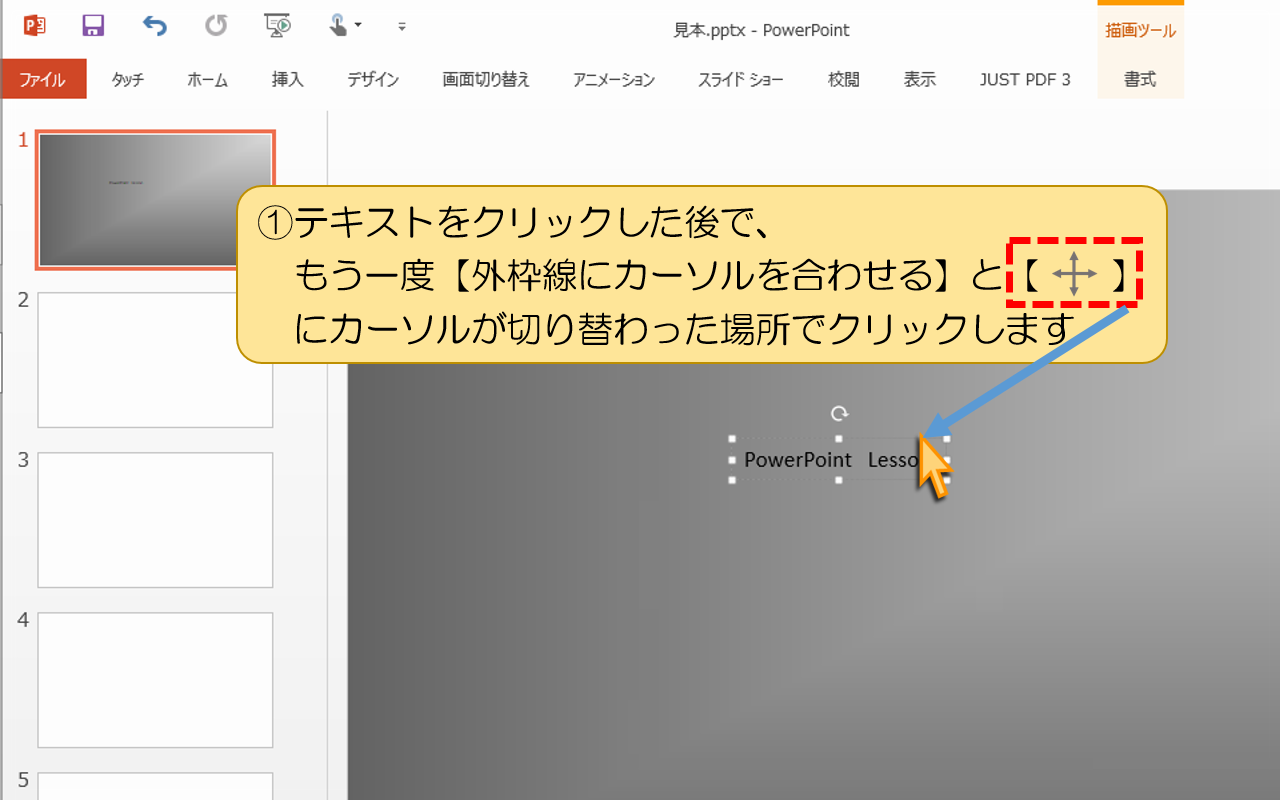Toggle touch/mouse mode icon
The height and width of the screenshot is (800, 1280).
click(x=345, y=26)
